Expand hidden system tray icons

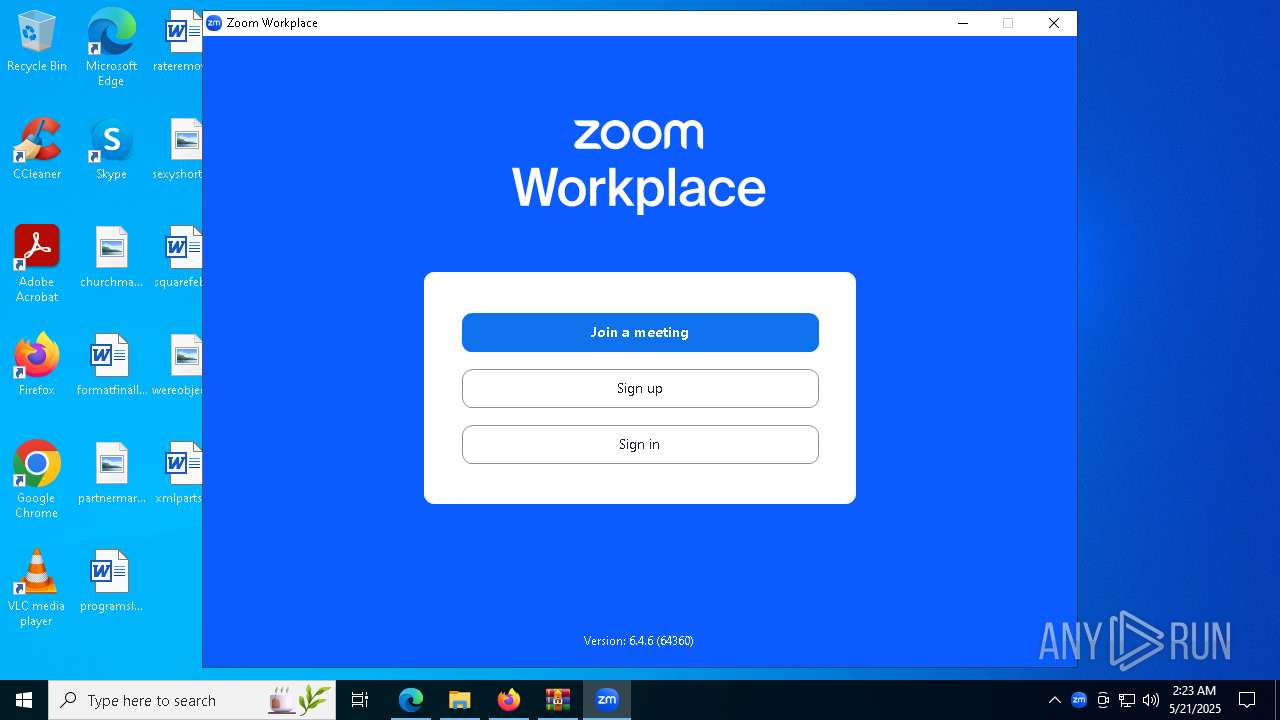click(x=1054, y=700)
